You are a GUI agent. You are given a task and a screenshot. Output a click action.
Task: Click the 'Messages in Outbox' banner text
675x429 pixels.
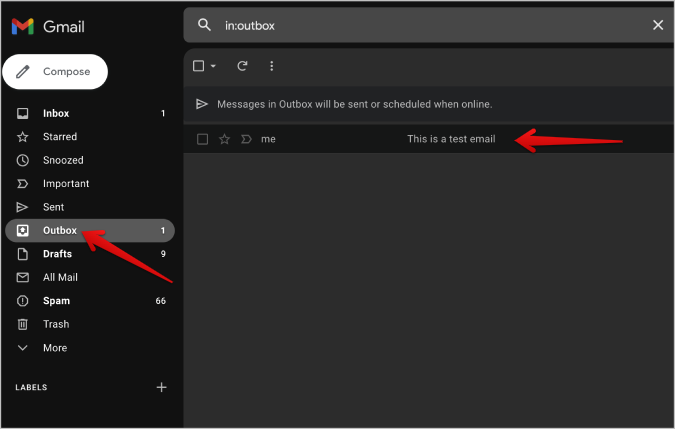[355, 104]
